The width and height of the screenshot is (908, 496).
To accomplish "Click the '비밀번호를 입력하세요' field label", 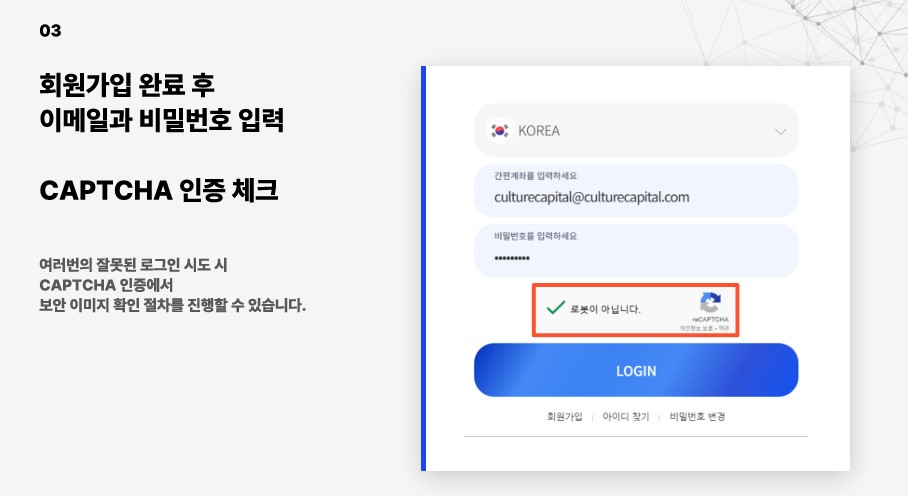I will pyautogui.click(x=535, y=236).
